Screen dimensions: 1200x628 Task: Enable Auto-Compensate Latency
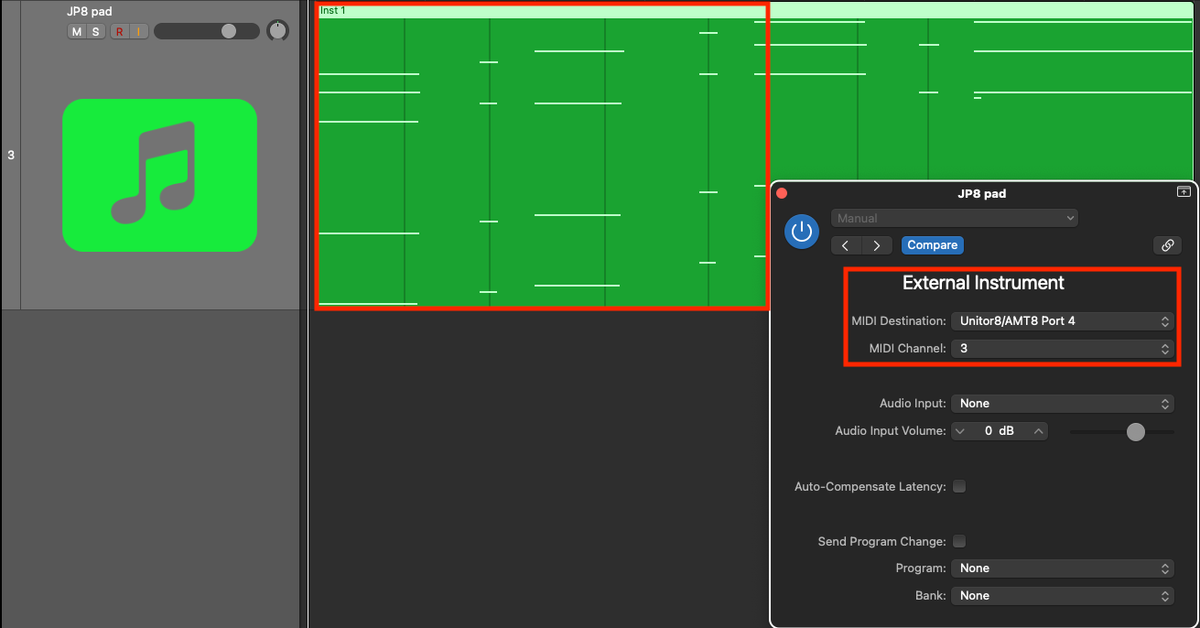click(959, 486)
